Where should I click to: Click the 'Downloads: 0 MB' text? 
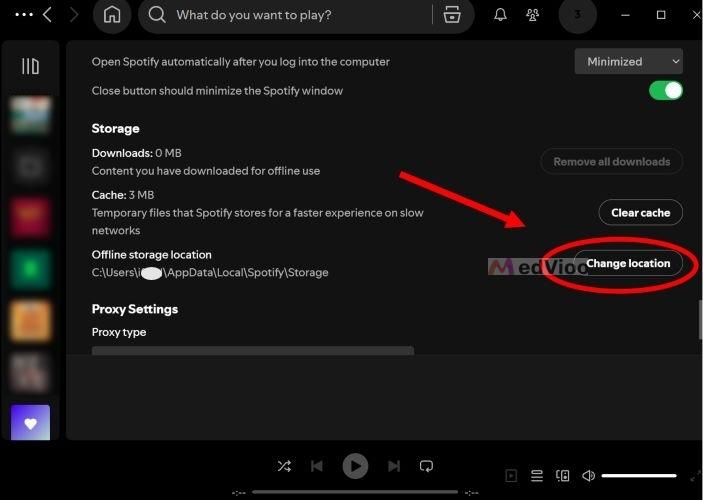(x=136, y=153)
